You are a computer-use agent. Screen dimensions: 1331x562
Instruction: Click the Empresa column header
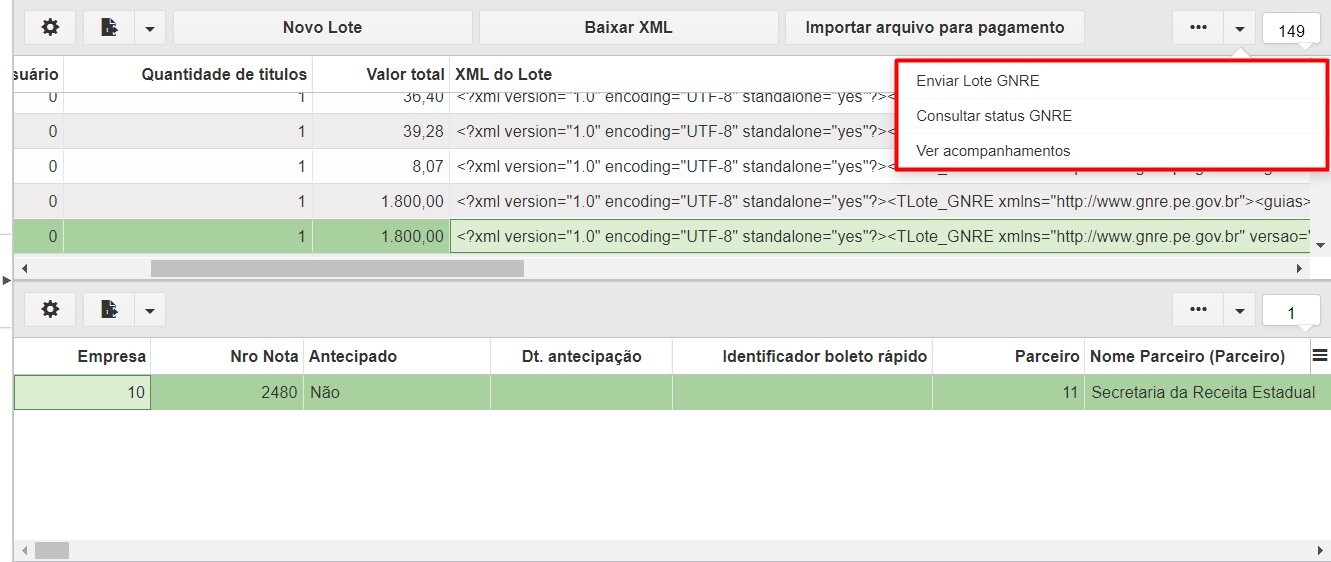coord(82,356)
